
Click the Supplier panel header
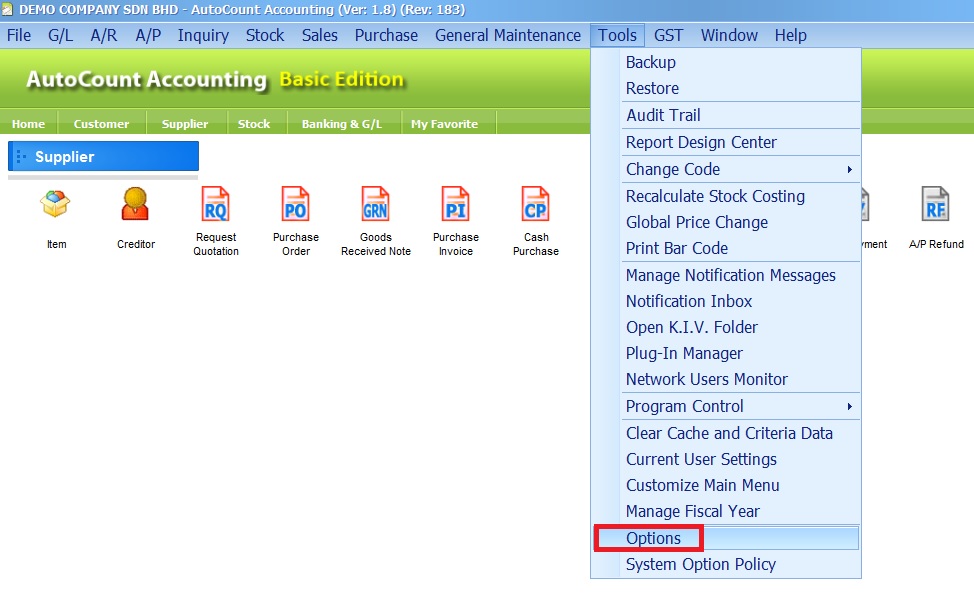click(103, 157)
